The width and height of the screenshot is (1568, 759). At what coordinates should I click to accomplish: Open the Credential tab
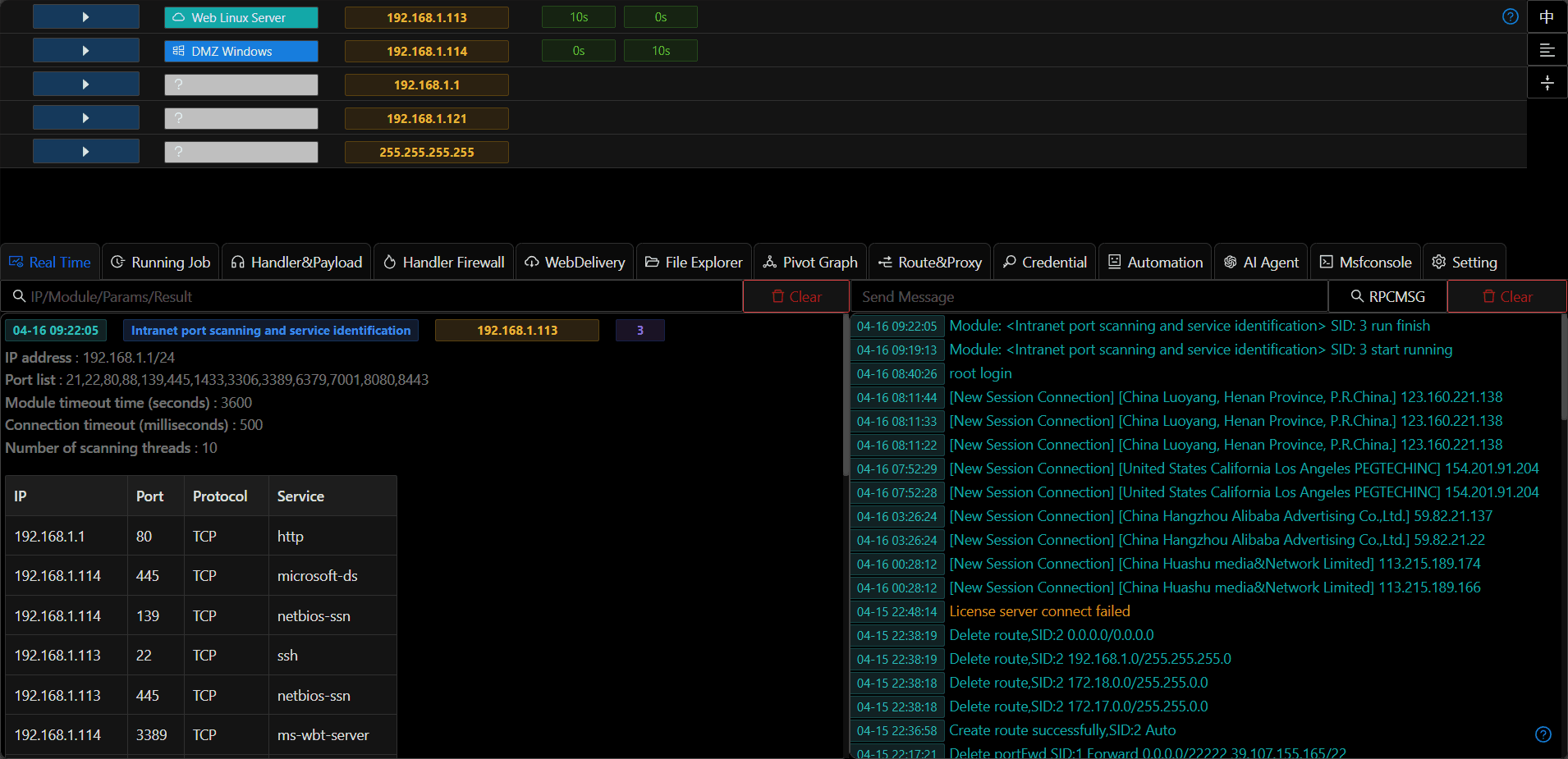(x=1044, y=263)
